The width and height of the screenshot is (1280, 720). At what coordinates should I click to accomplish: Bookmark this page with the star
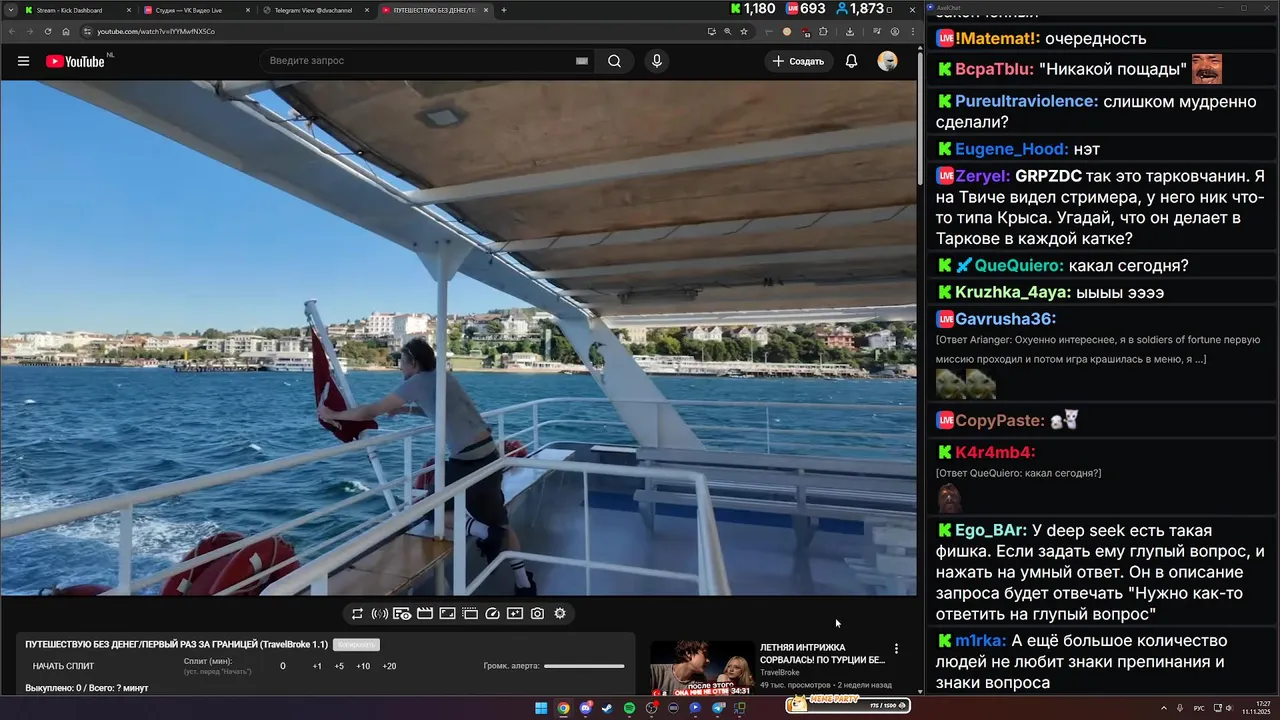[x=744, y=31]
